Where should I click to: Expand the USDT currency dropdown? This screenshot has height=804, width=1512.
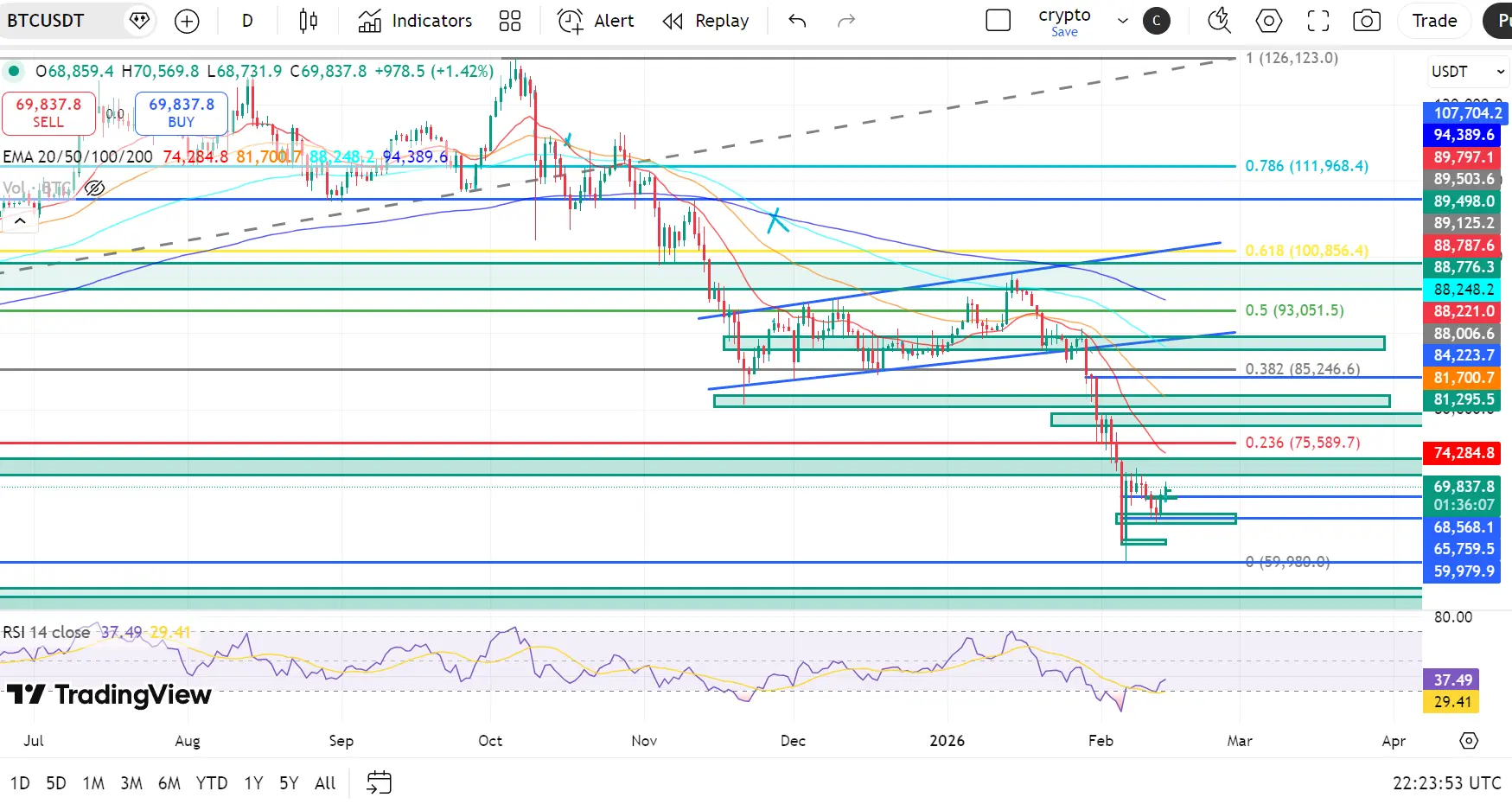1468,72
